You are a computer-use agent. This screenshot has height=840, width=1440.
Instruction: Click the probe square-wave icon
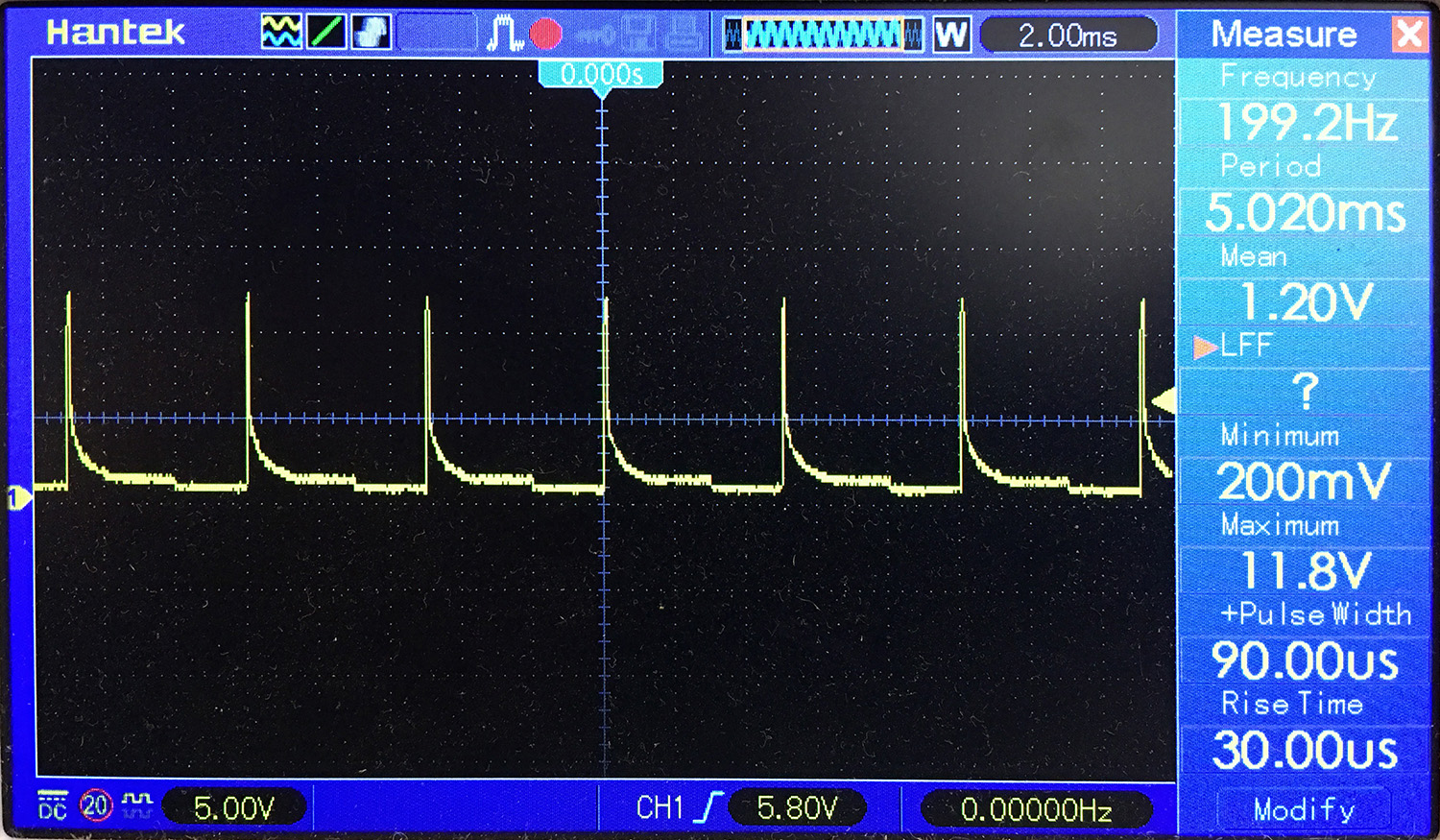pyautogui.click(x=137, y=805)
